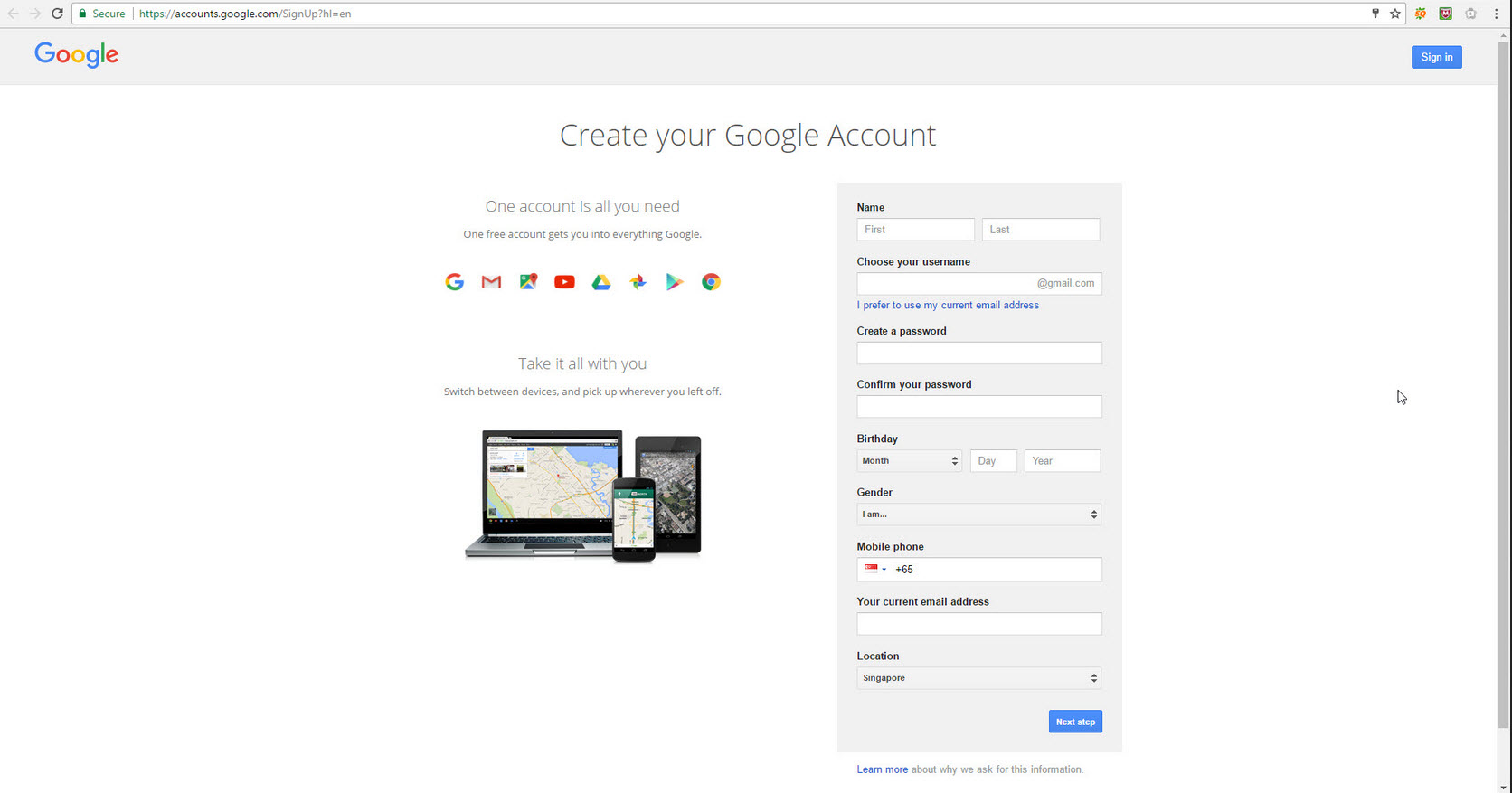Click the Gmail icon

[491, 282]
